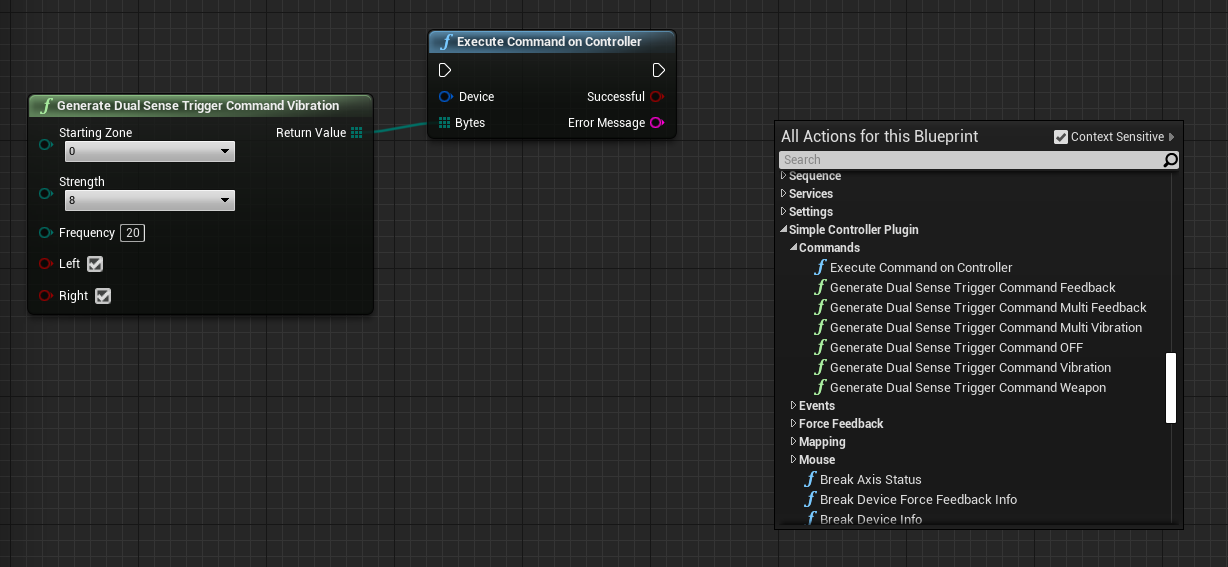Expand the Force Feedback category
This screenshot has height=567, width=1228.
(x=793, y=424)
